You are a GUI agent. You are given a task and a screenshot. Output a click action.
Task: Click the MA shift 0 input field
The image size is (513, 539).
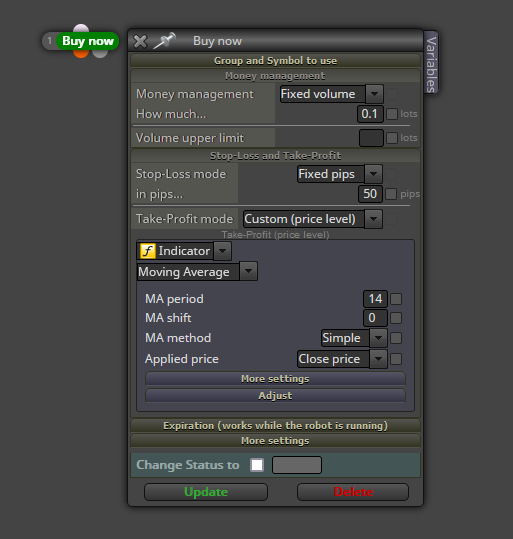pos(375,318)
